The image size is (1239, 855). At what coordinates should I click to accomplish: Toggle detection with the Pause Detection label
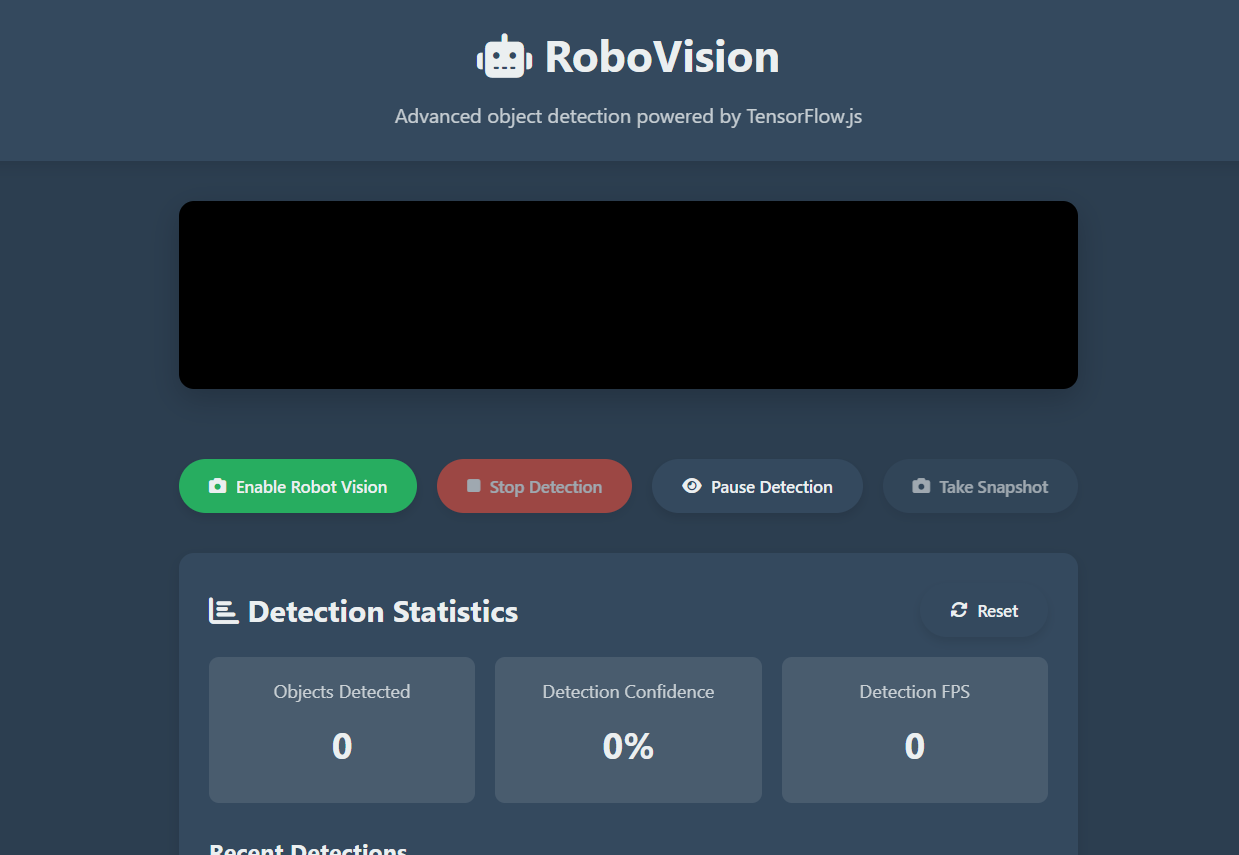(x=771, y=487)
